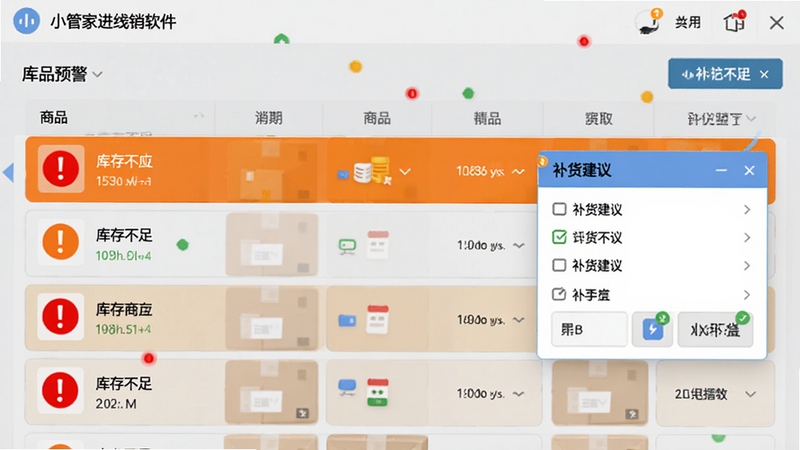Viewport: 800px width, 450px height.
Task: Expand the arrow on the 补手盘 entry
Action: click(747, 295)
